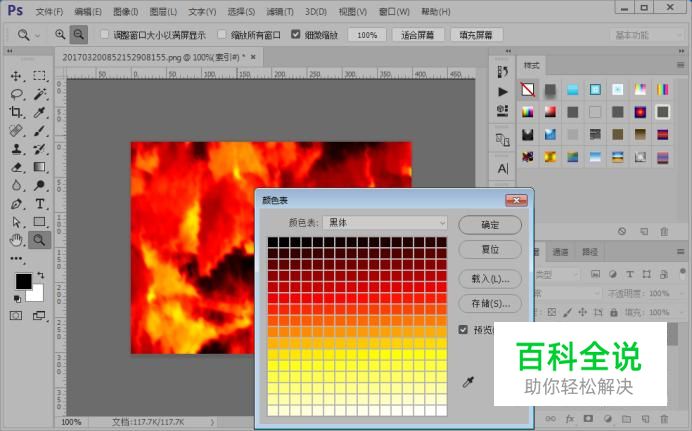Open layer opacity dropdown
The height and width of the screenshot is (431, 692).
(x=680, y=293)
